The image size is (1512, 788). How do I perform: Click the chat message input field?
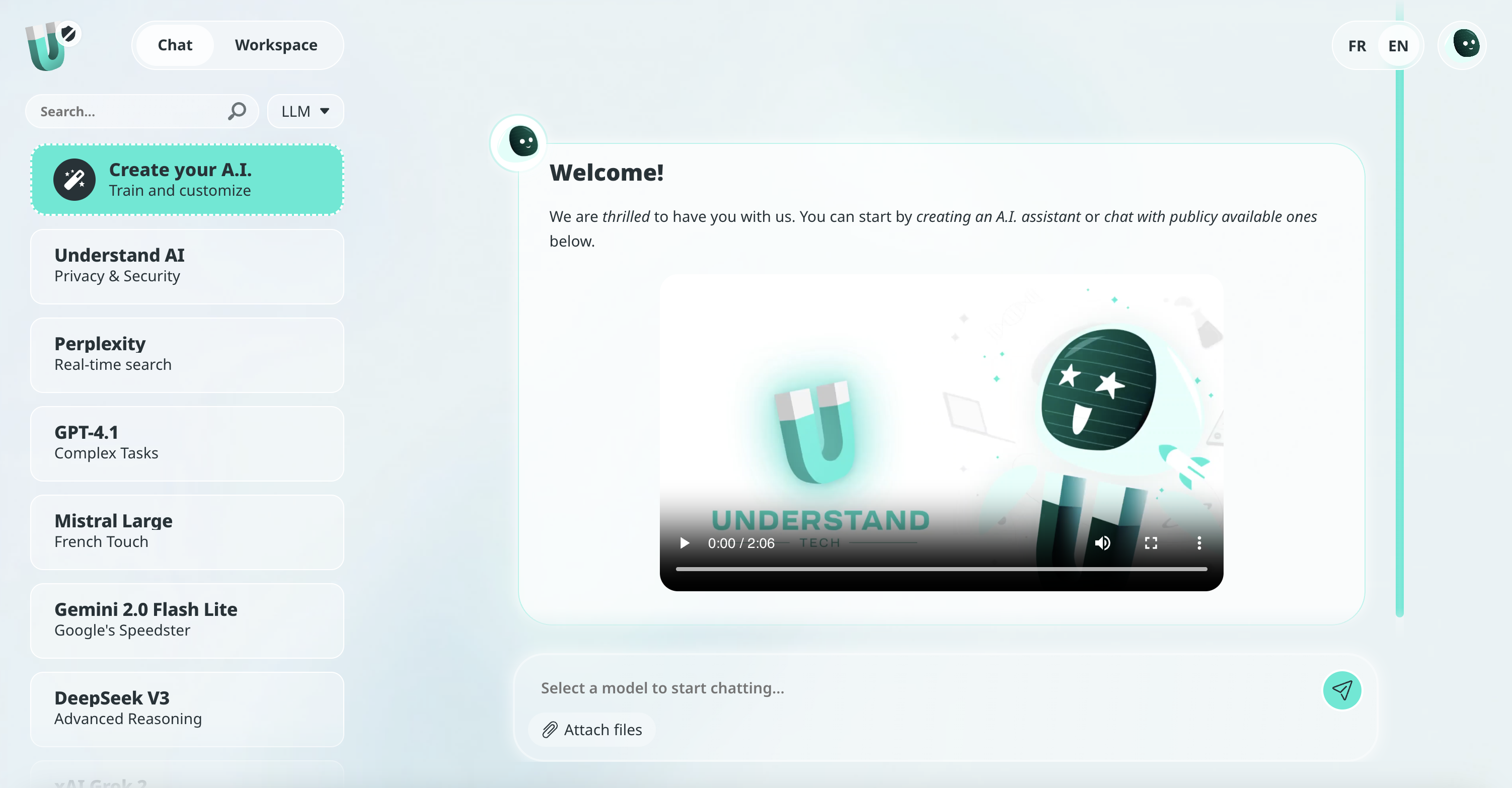click(x=922, y=688)
